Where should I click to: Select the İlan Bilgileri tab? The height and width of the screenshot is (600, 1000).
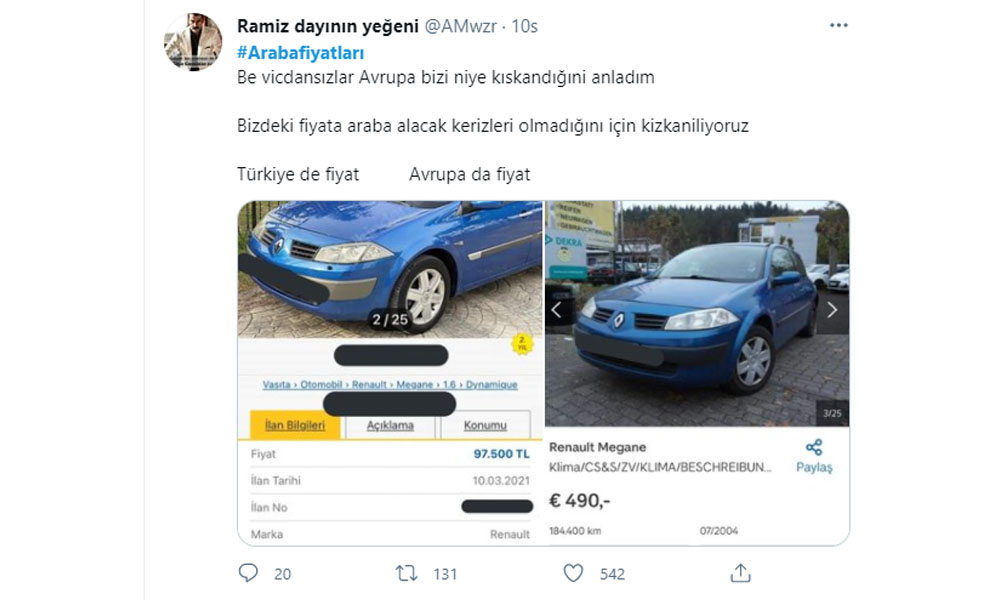click(295, 425)
